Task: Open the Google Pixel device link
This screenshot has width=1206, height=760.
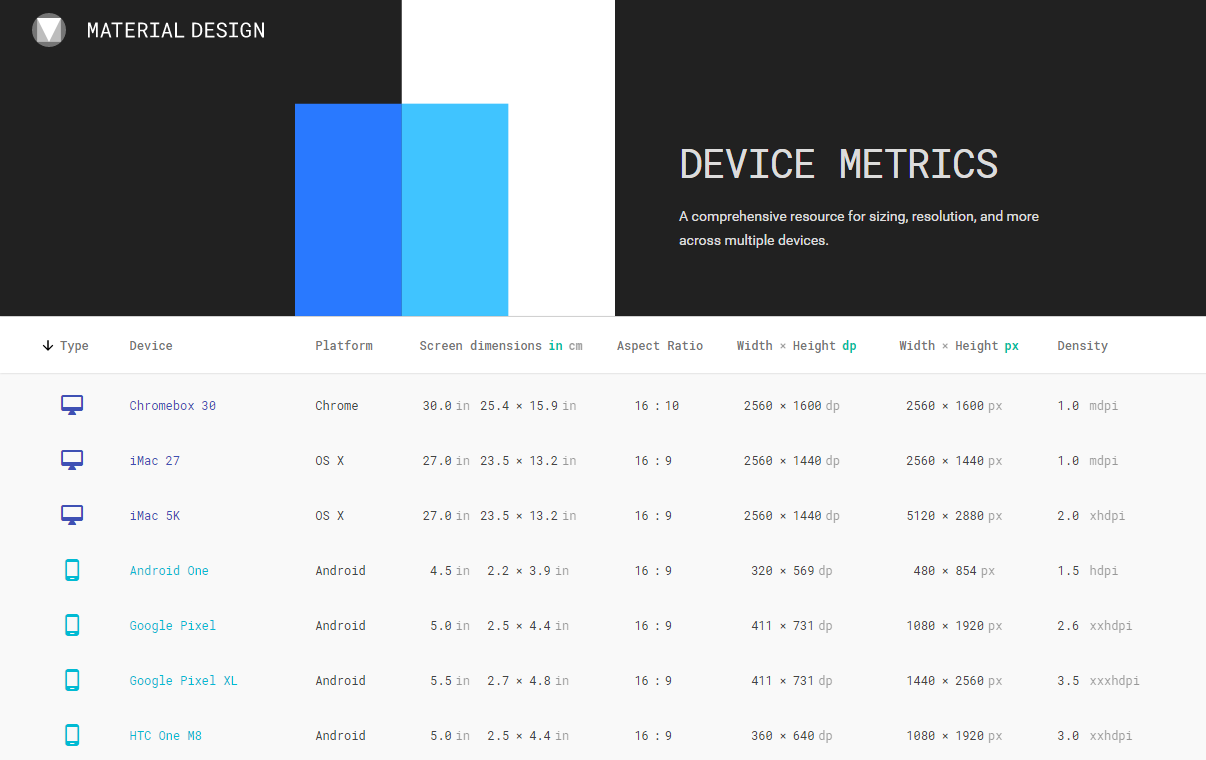Action: pyautogui.click(x=173, y=626)
